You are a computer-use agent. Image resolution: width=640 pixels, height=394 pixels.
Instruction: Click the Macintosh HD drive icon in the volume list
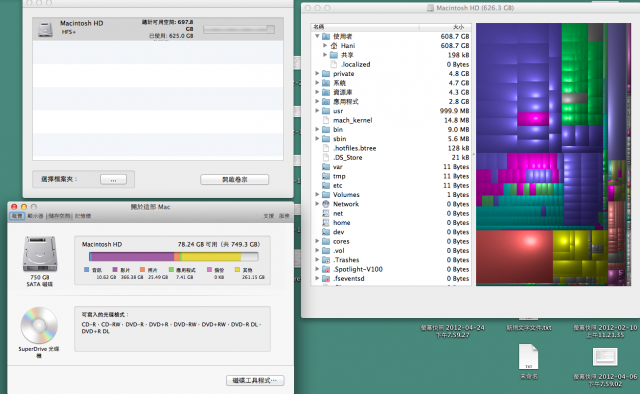[x=45, y=29]
